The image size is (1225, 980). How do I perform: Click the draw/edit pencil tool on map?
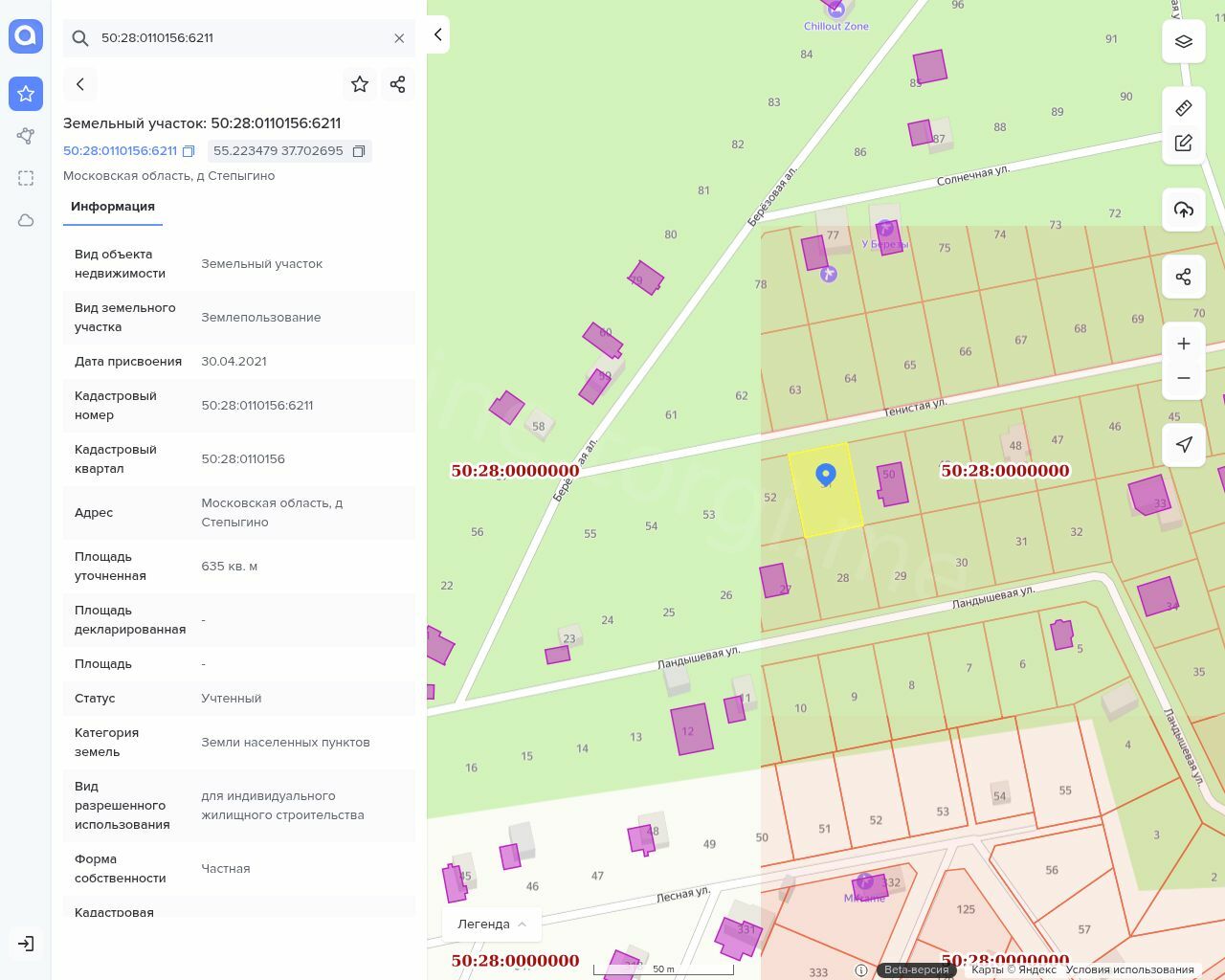1184,143
